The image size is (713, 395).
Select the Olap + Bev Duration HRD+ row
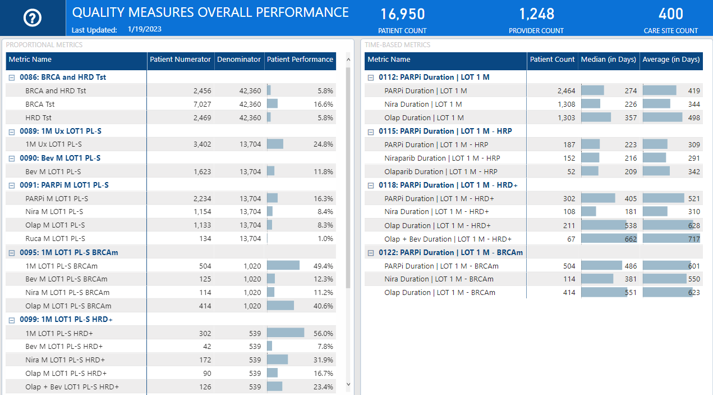coord(534,239)
